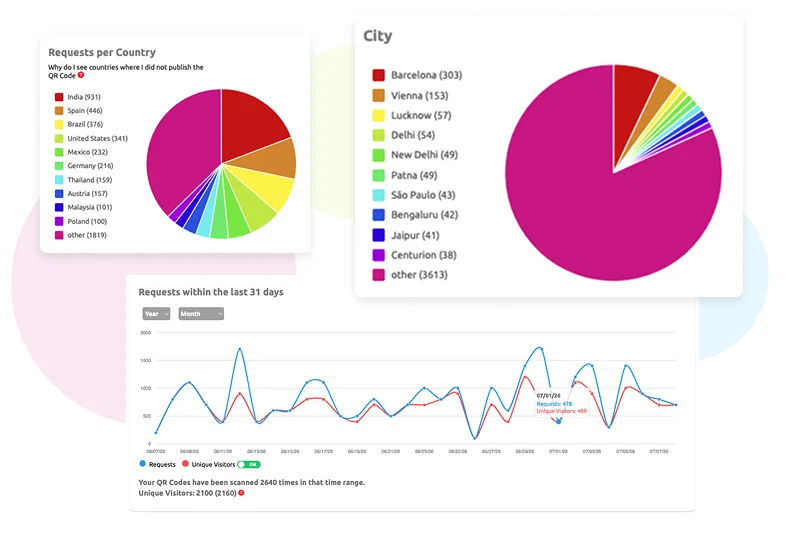Open the Month dropdown
Image resolution: width=800 pixels, height=533 pixels.
(201, 314)
